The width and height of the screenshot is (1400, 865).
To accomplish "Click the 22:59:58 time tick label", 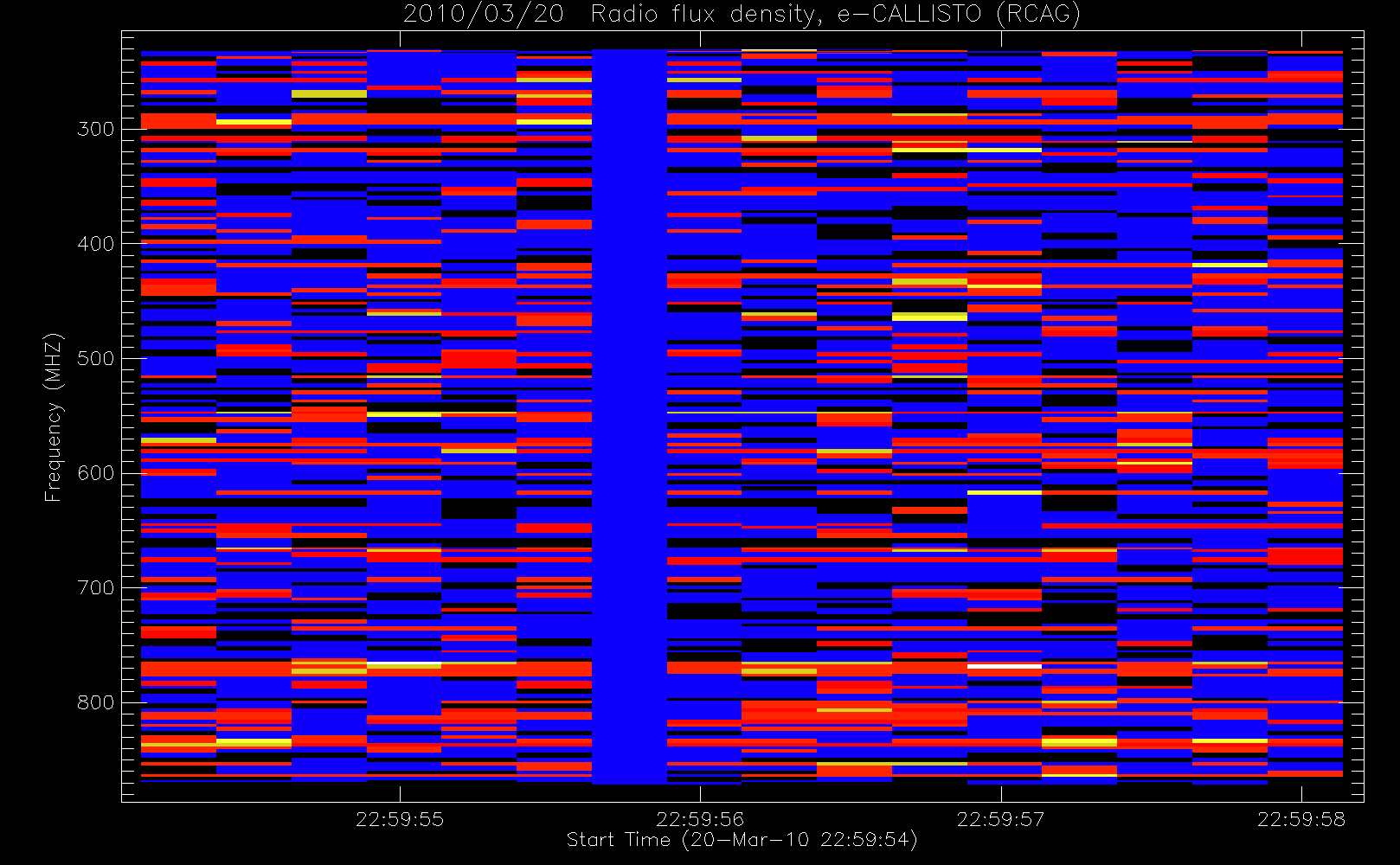I will (1301, 819).
